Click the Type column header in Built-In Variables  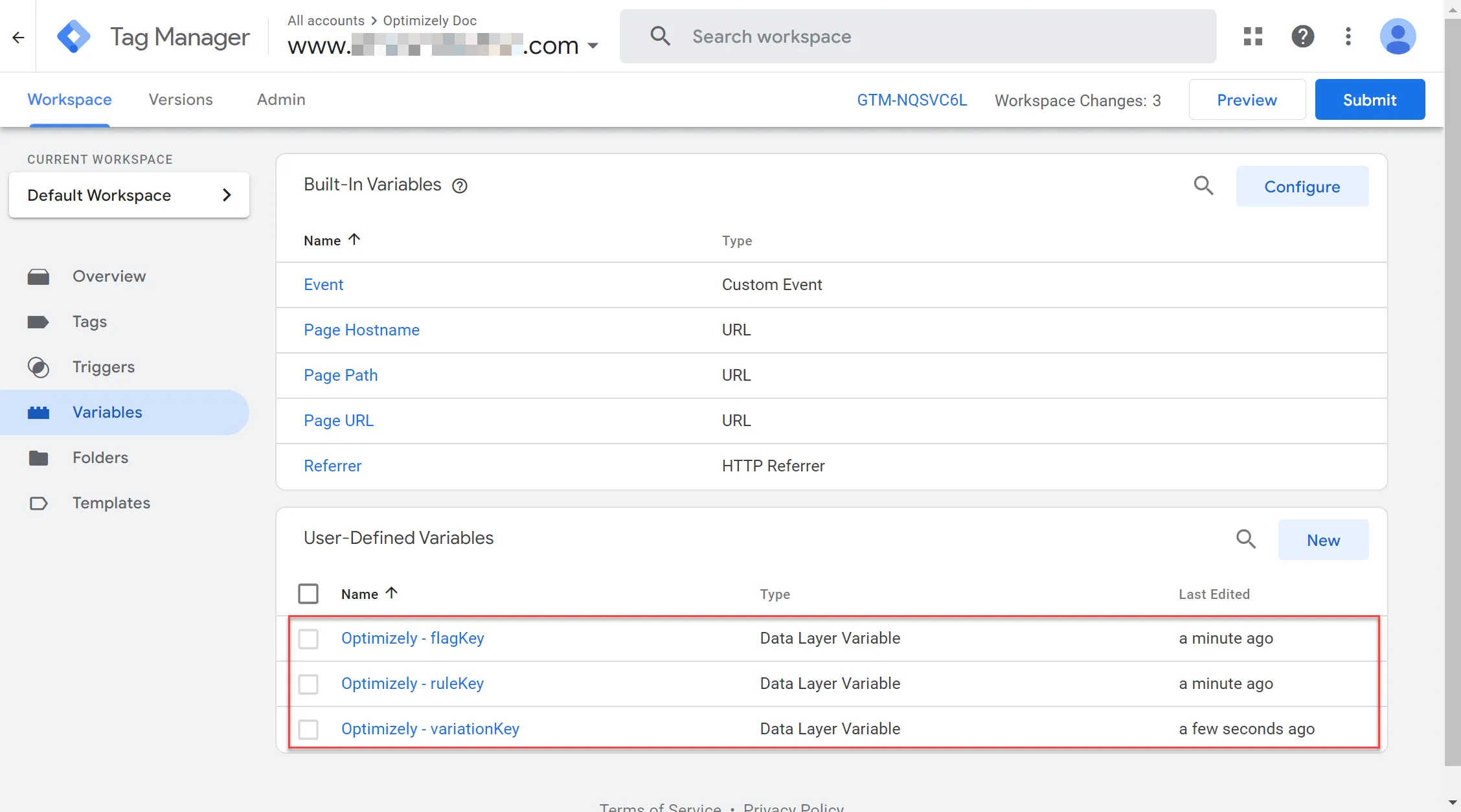pos(737,241)
